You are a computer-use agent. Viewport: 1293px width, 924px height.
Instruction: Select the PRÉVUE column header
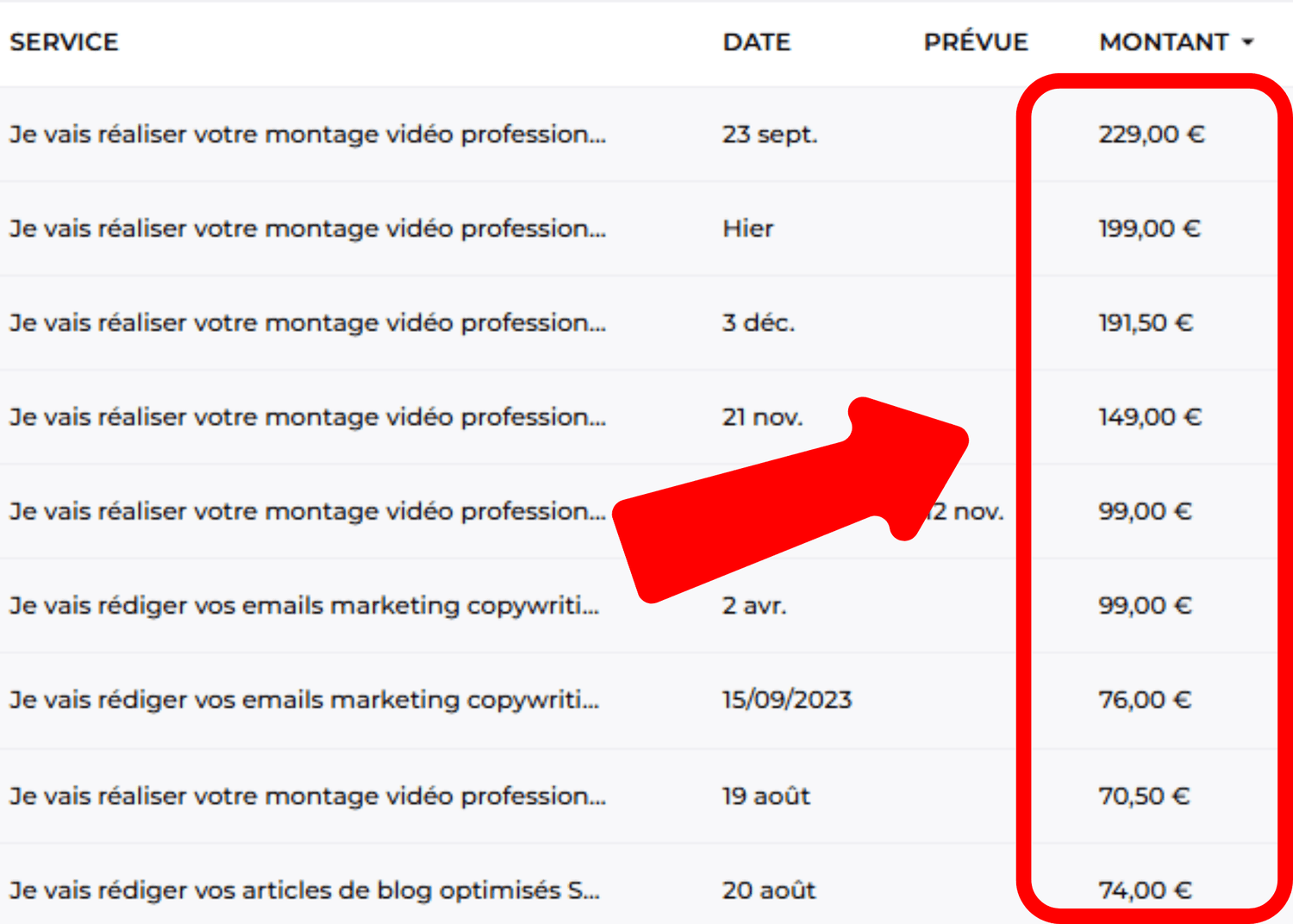tap(976, 41)
